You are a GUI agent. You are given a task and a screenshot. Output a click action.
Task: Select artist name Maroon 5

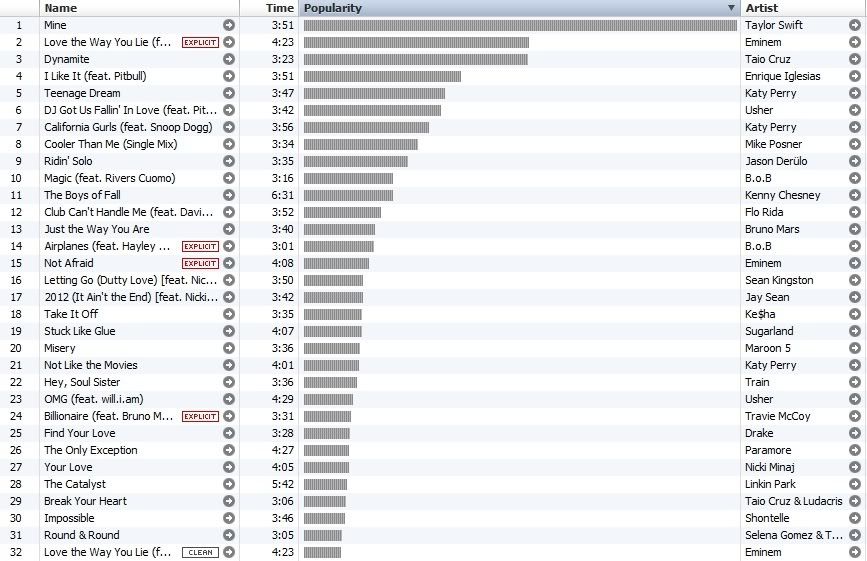pyautogui.click(x=768, y=348)
